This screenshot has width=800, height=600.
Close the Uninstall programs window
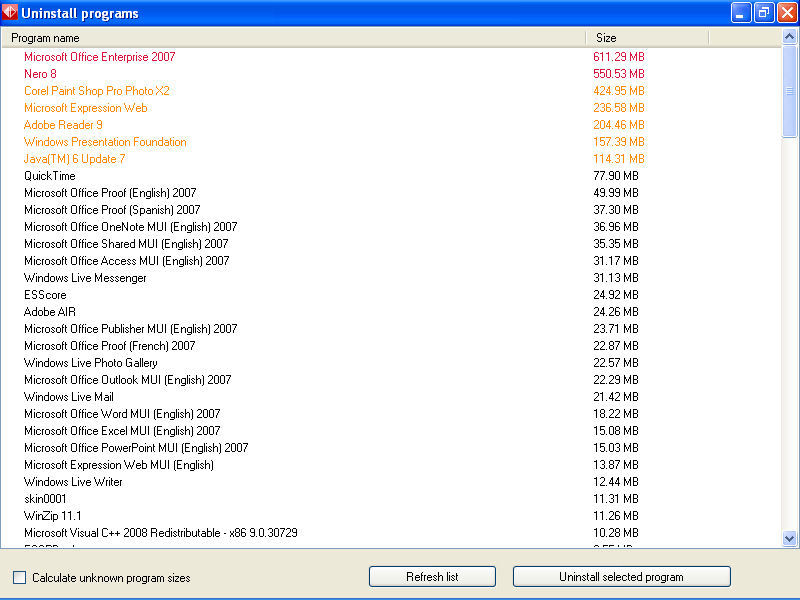[x=787, y=13]
